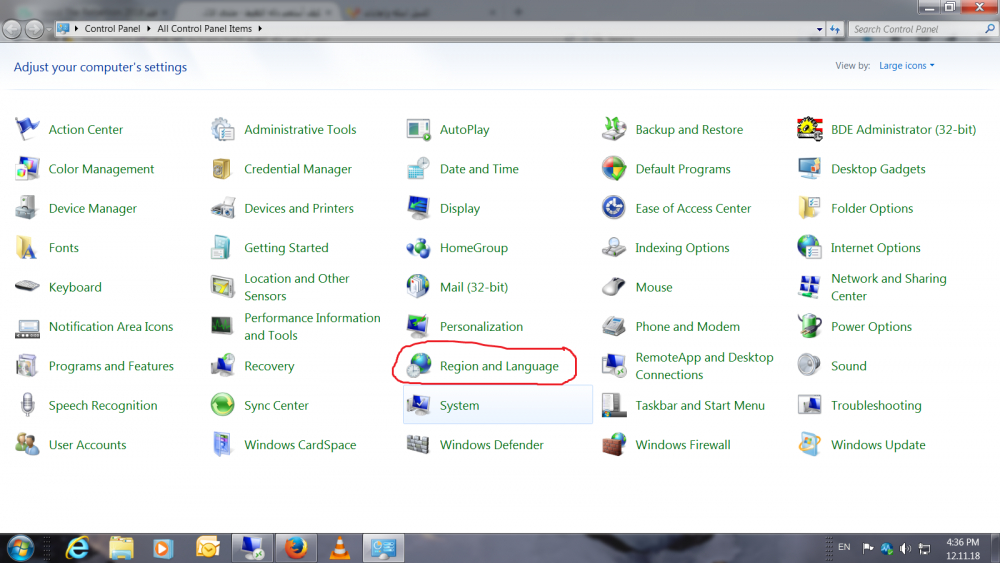
Task: Open the User Accounts icon
Action: click(x=27, y=445)
